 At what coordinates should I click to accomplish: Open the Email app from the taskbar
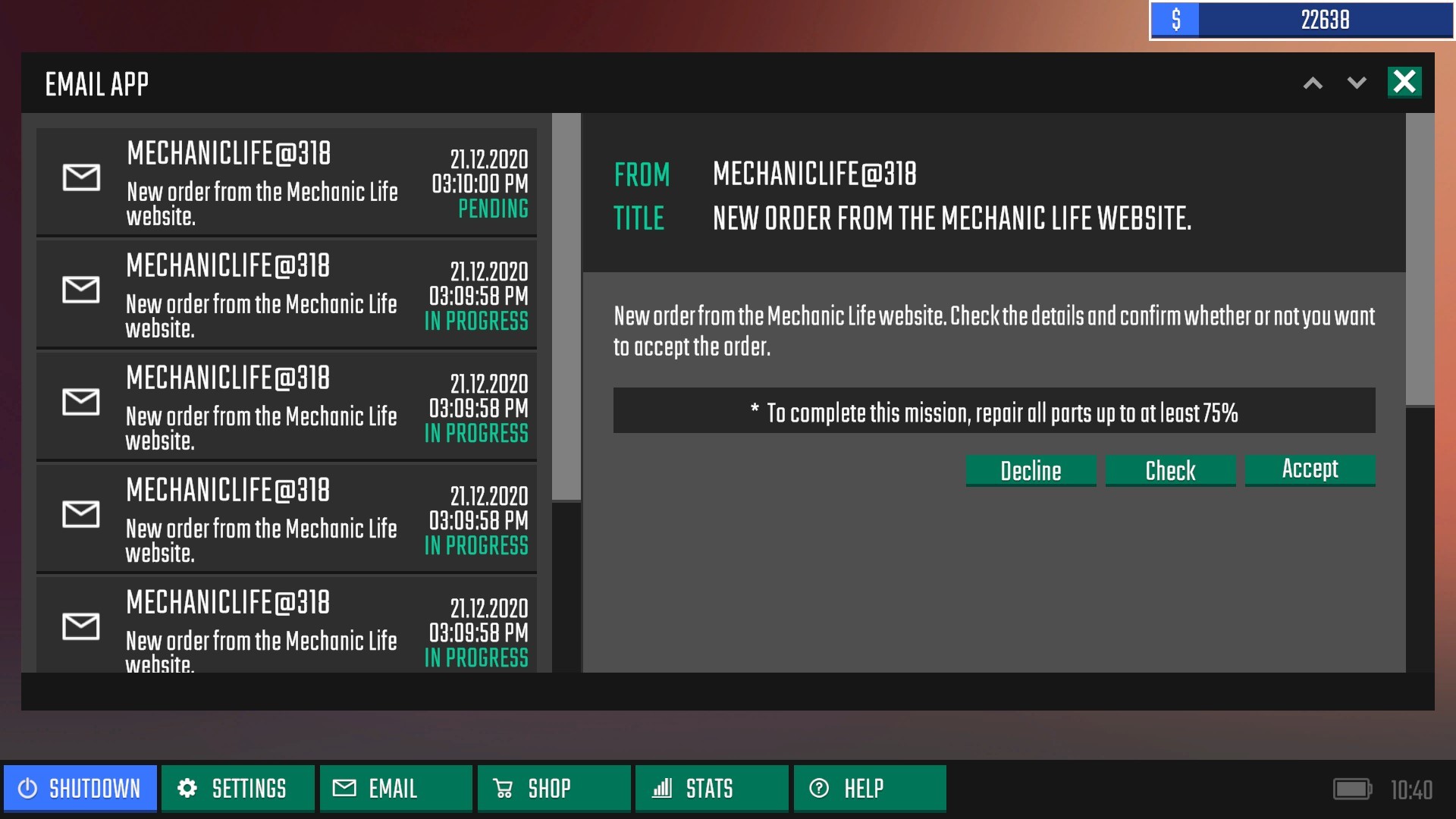pyautogui.click(x=394, y=788)
